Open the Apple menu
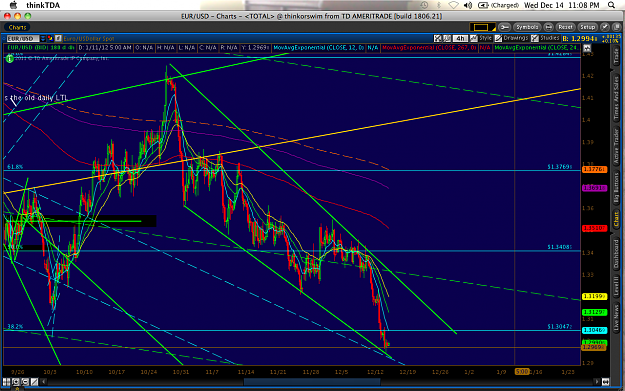 pos(13,5)
